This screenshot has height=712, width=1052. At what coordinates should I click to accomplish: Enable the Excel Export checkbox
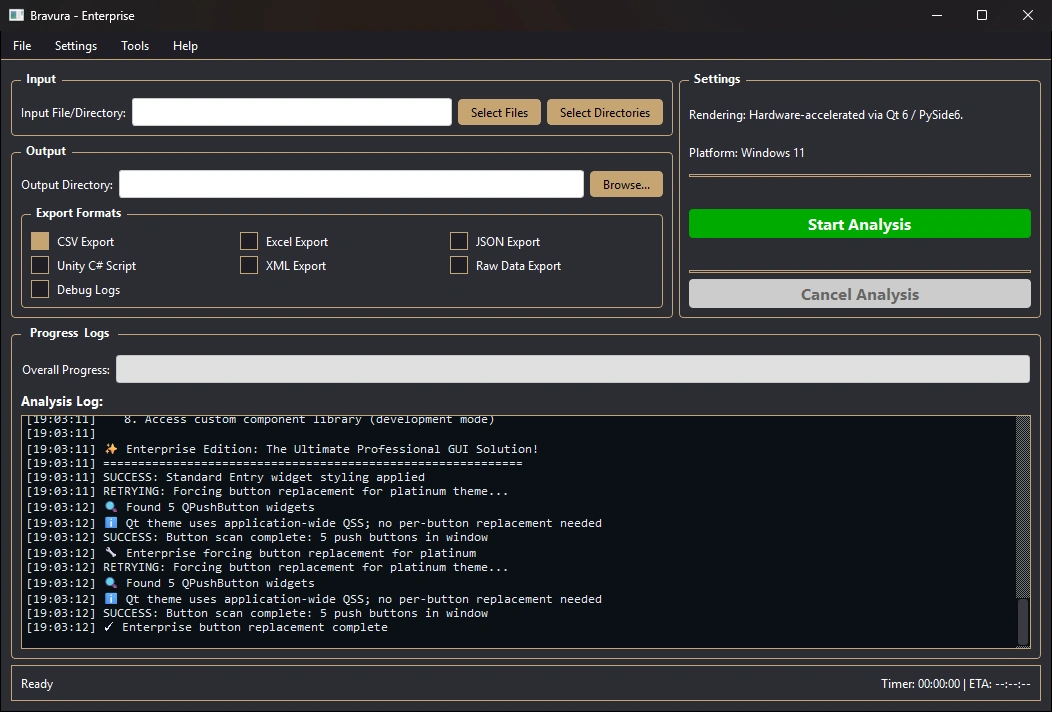(x=249, y=241)
